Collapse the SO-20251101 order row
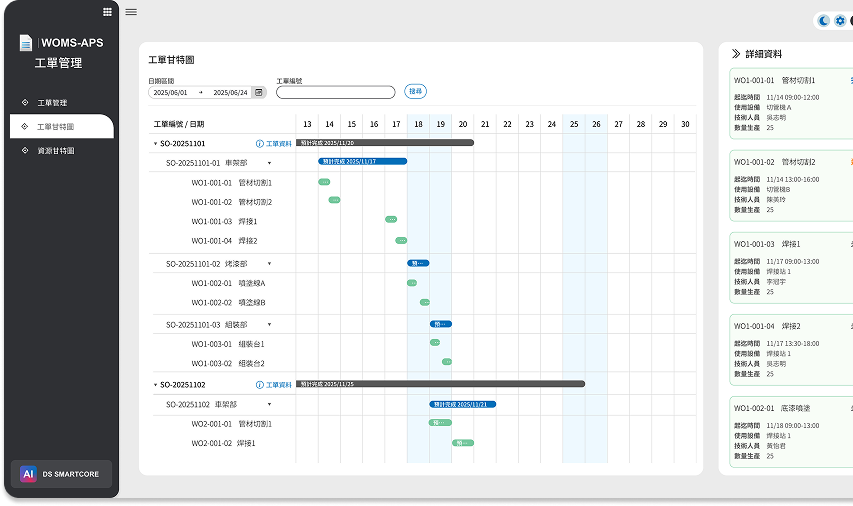The height and width of the screenshot is (506, 853). [155, 144]
